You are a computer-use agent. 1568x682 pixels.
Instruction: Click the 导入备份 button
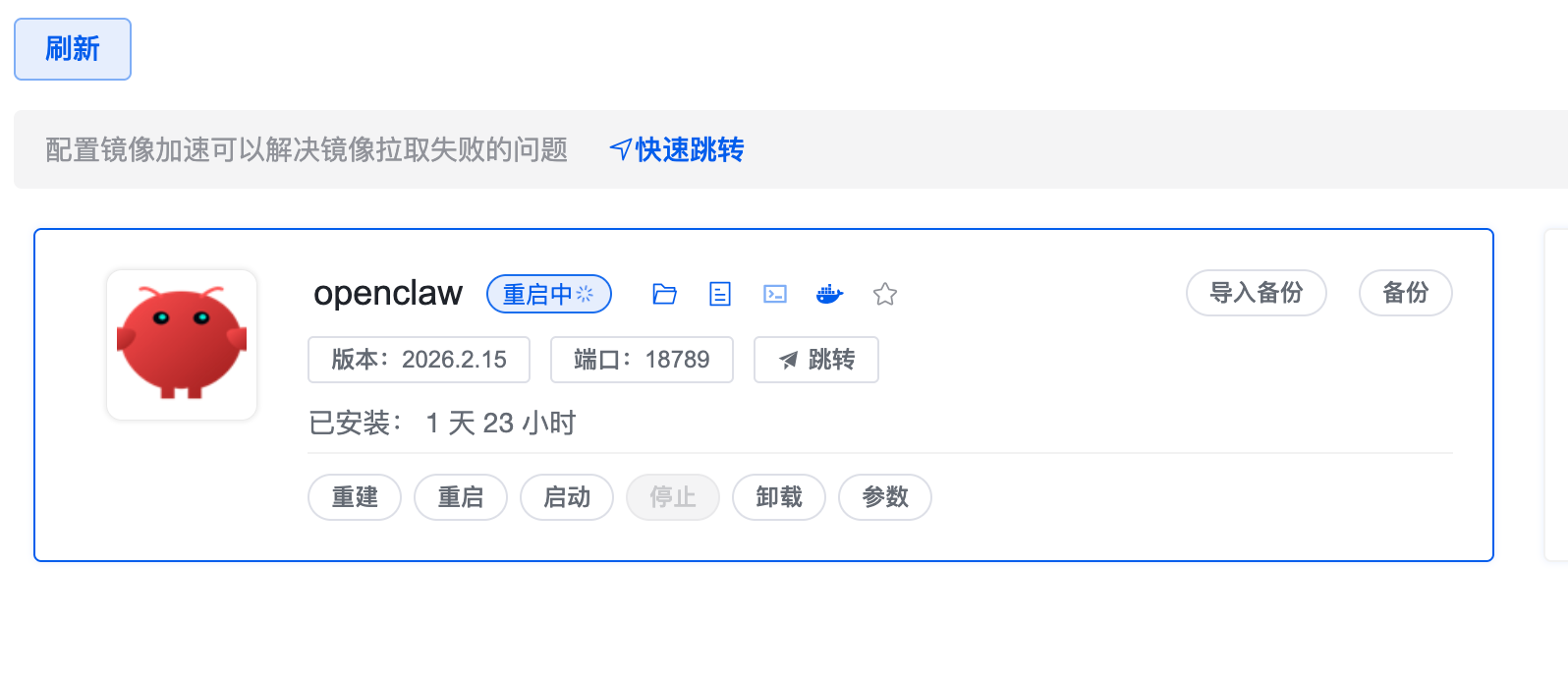(x=1256, y=293)
